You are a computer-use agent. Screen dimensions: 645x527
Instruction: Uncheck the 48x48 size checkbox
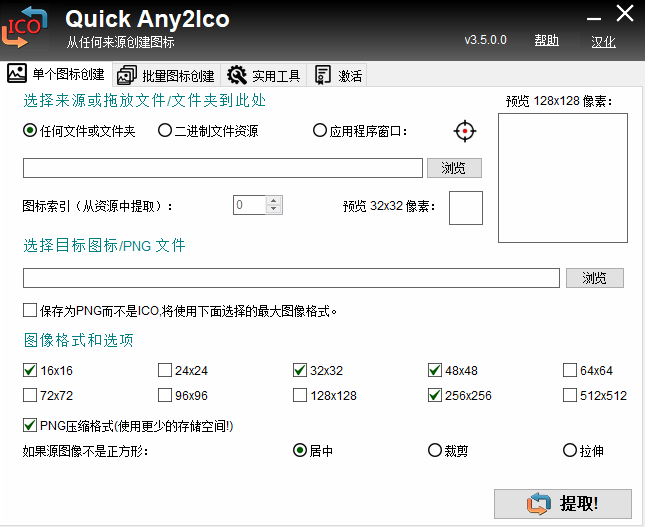pos(435,370)
